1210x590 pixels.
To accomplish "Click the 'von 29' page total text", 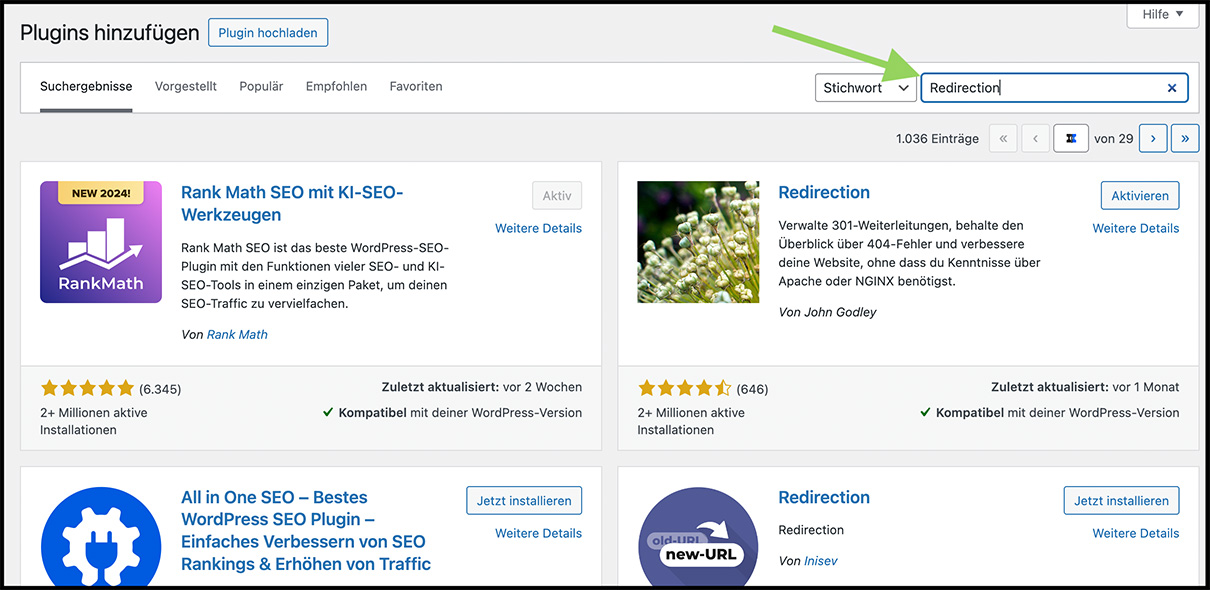I will (1114, 139).
